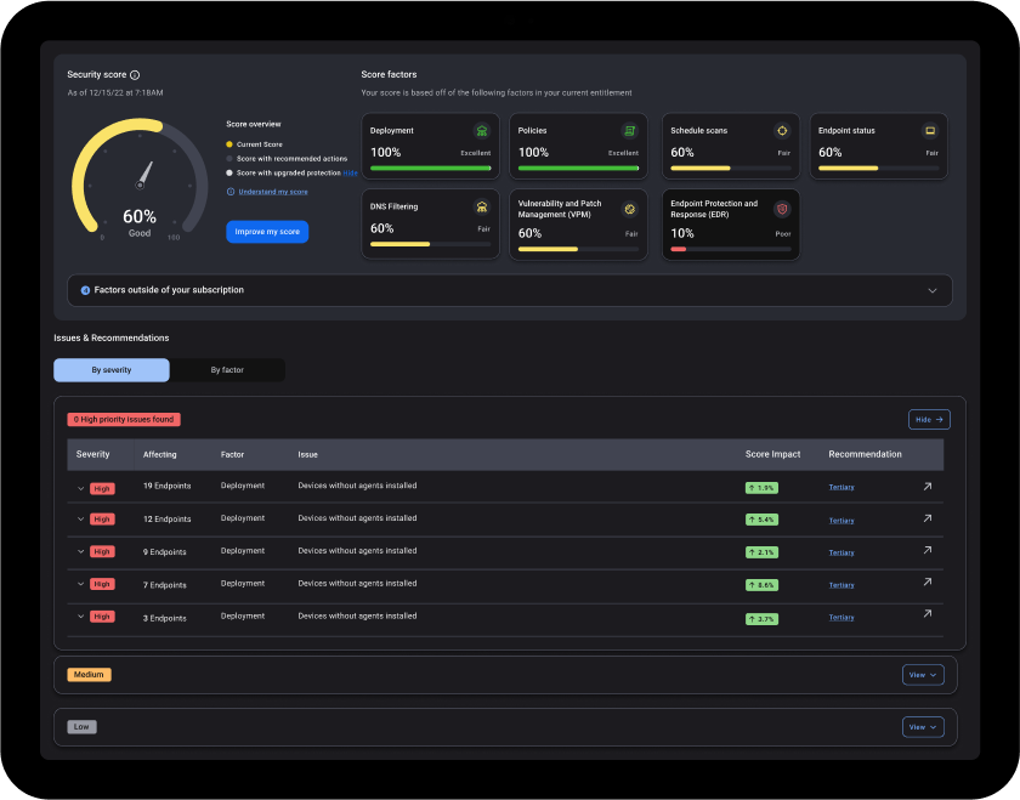Click the Policies factor icon

tap(629, 131)
